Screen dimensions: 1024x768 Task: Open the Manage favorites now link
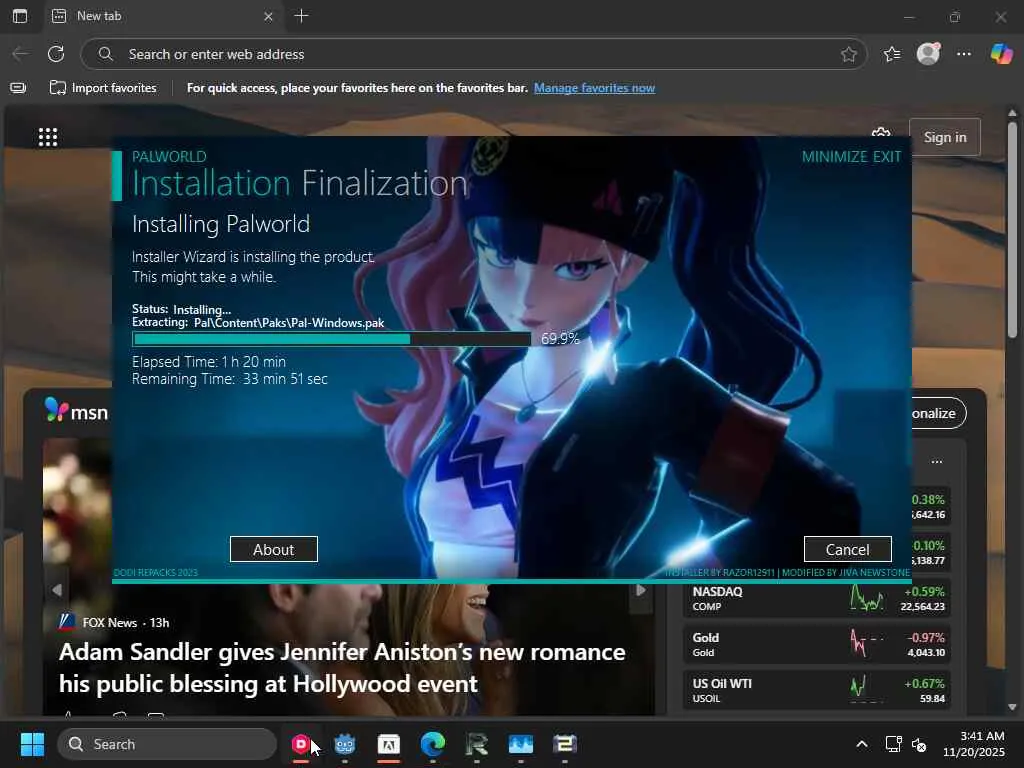(594, 88)
